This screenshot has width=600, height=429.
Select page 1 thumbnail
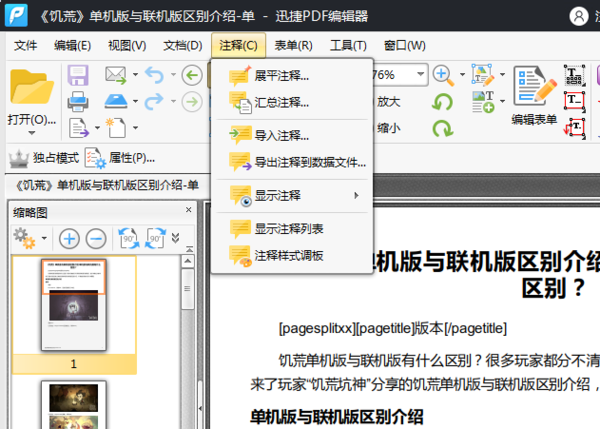pos(74,305)
